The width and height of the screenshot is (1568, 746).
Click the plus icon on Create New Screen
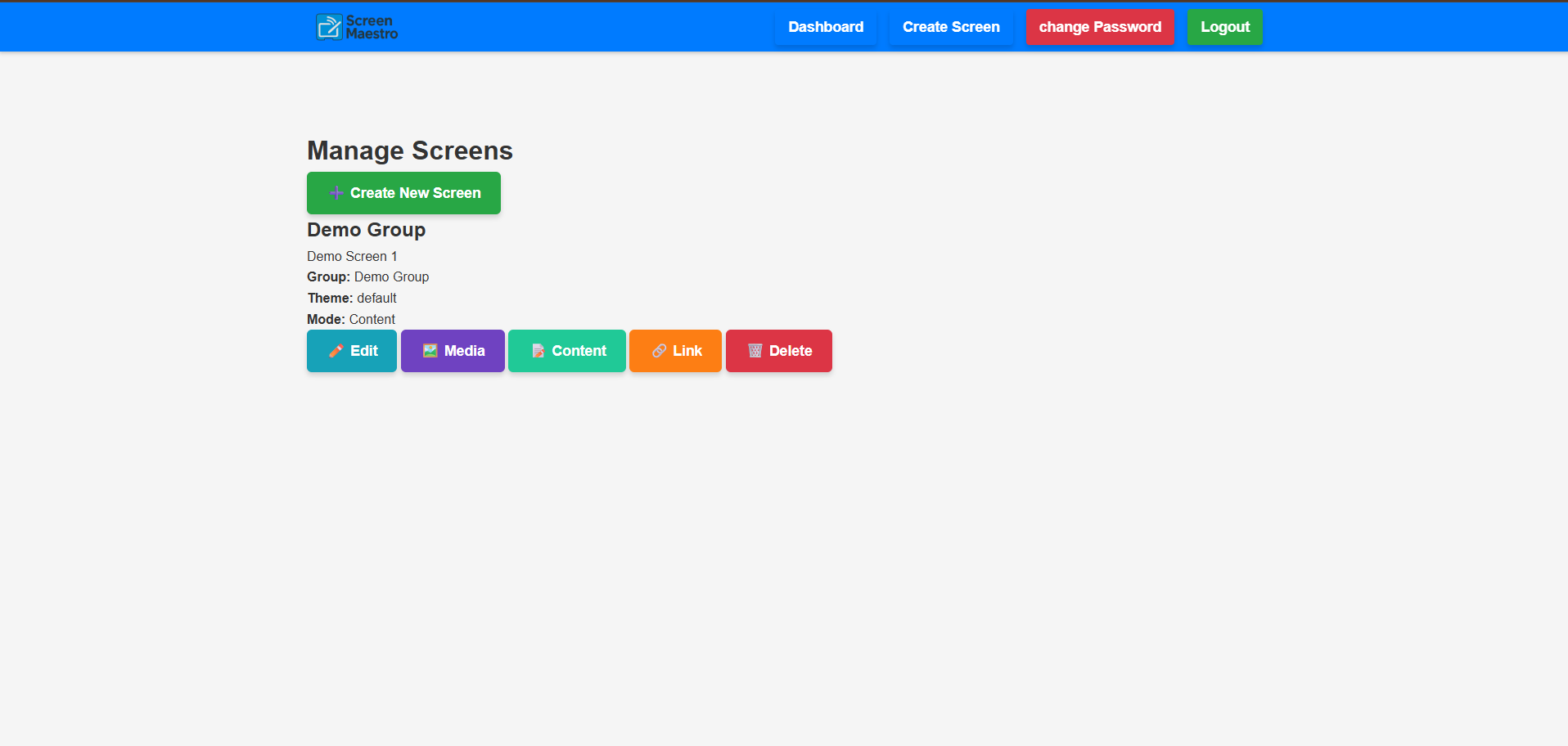[x=336, y=193]
